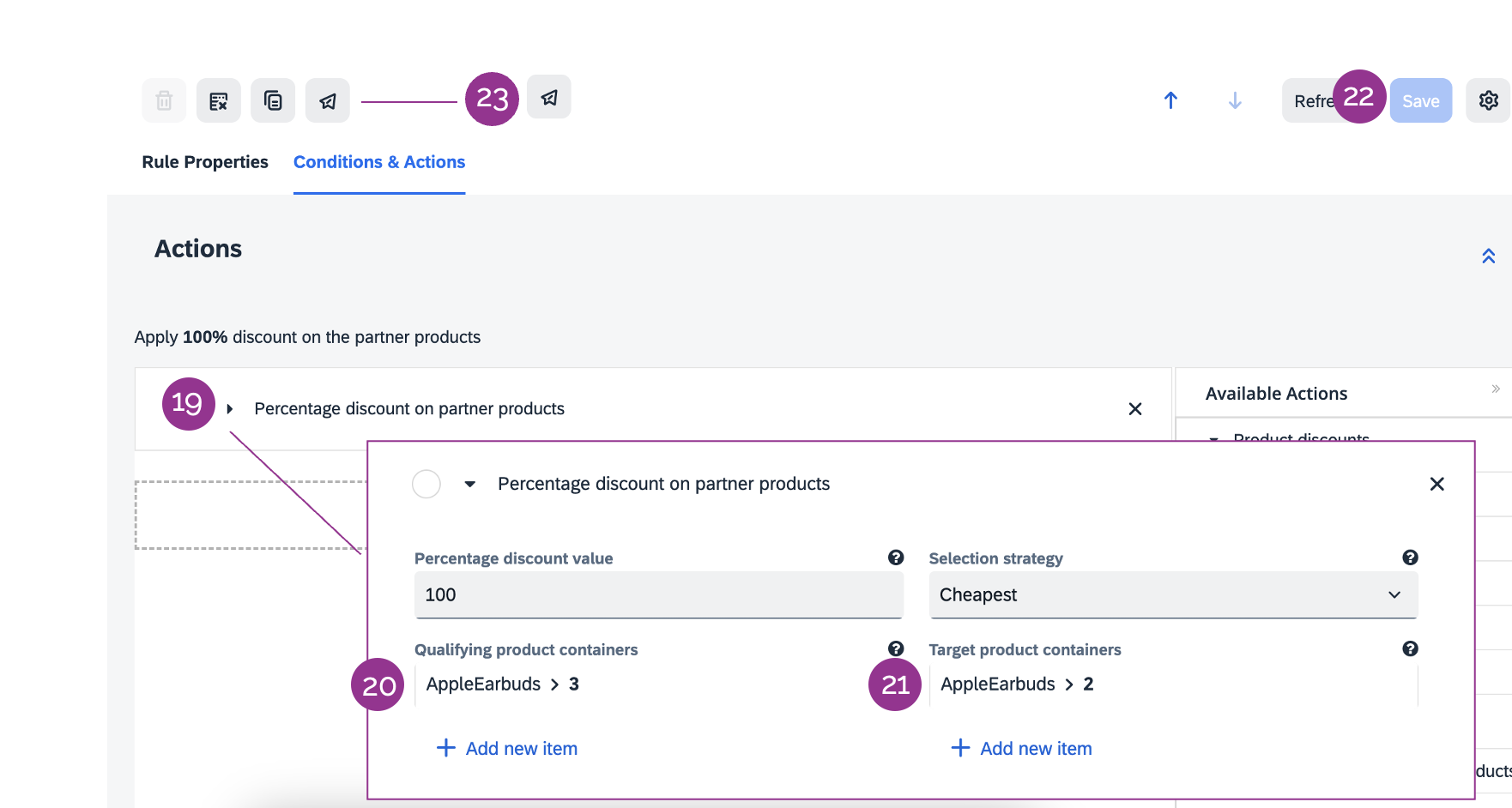Open settings via the gear icon
This screenshot has height=808, width=1512.
click(x=1488, y=100)
